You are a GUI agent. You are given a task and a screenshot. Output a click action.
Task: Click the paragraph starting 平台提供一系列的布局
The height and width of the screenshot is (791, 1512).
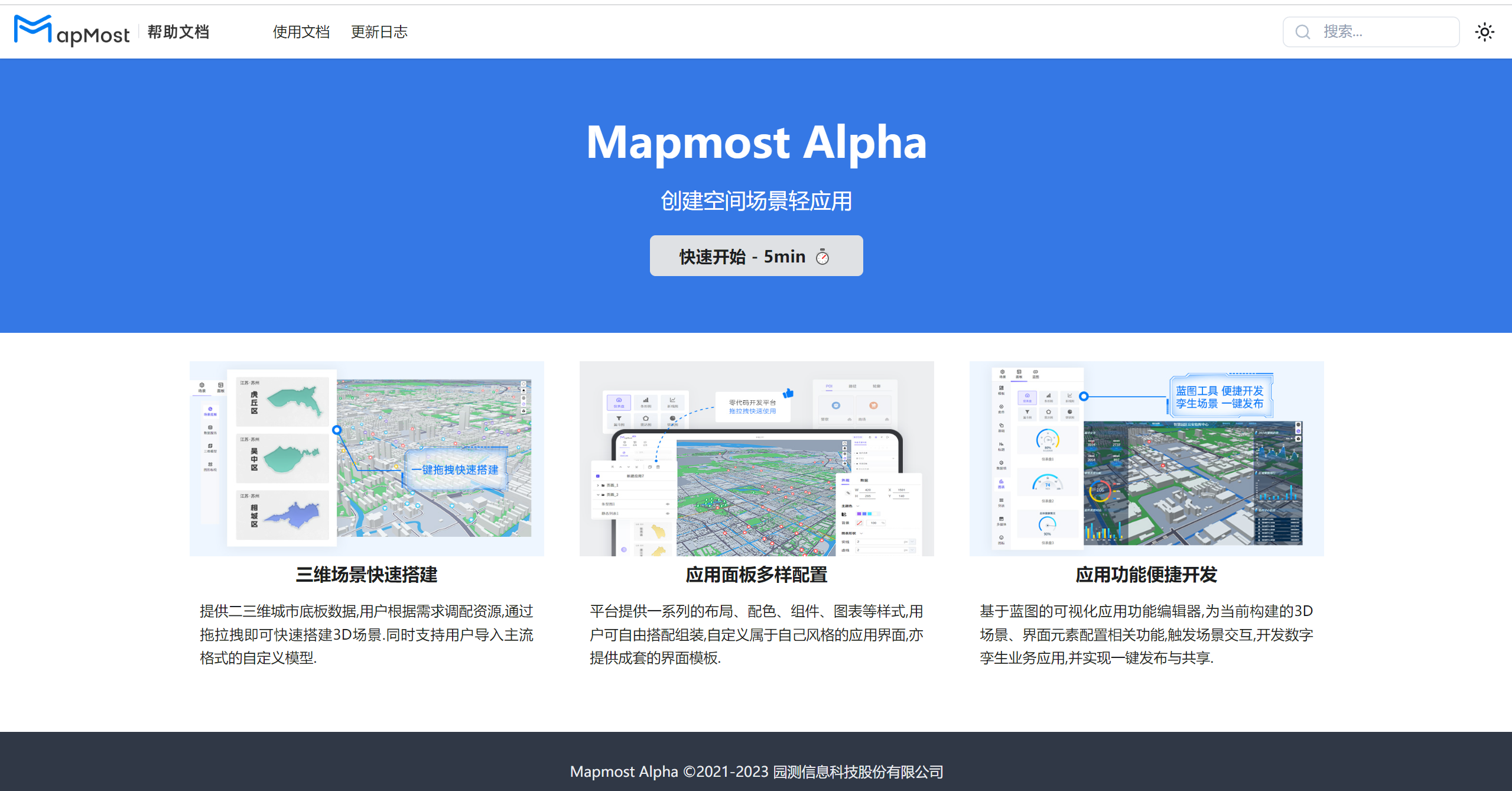tap(756, 634)
